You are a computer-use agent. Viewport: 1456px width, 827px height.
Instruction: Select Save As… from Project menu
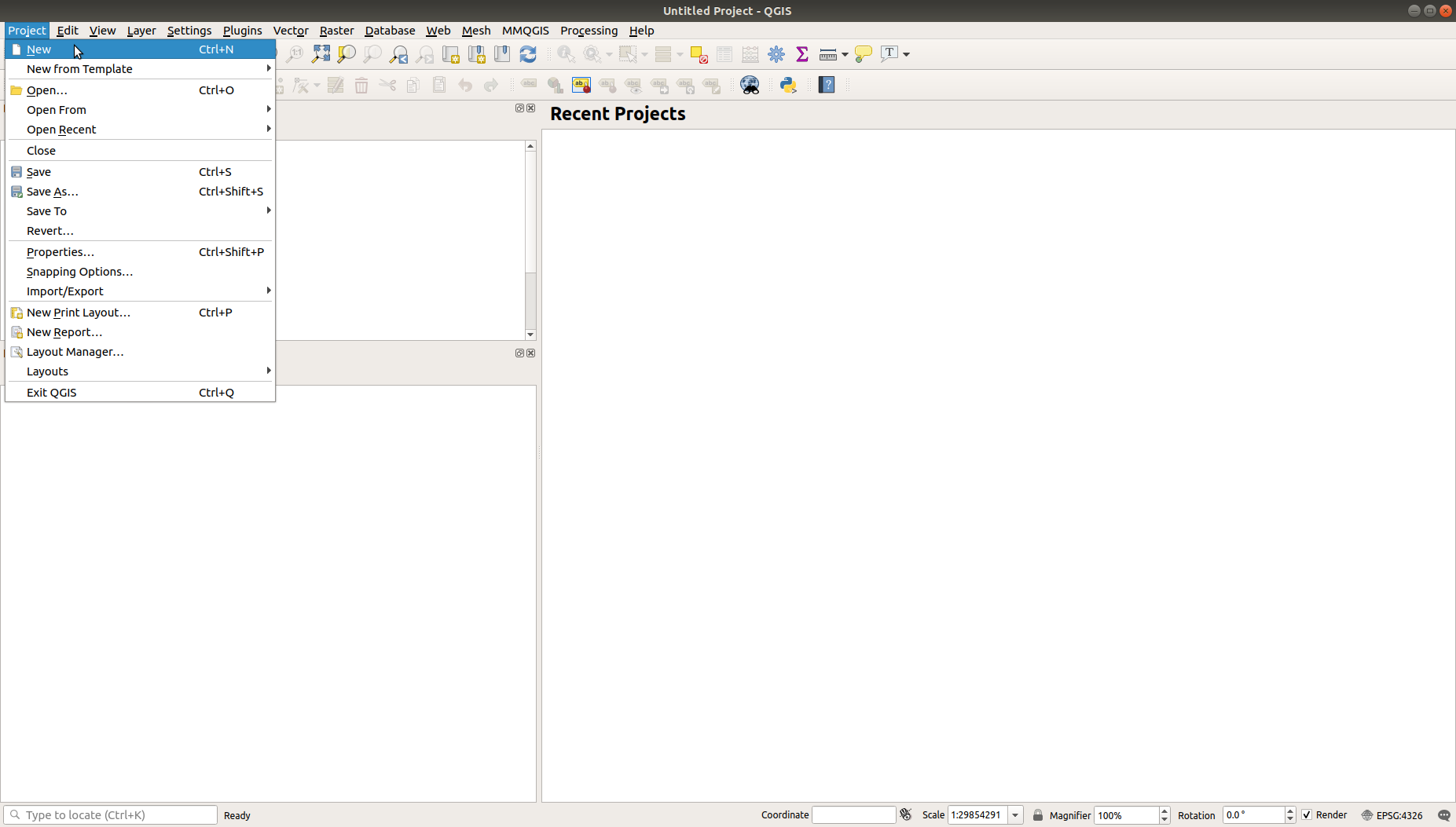pyautogui.click(x=53, y=192)
